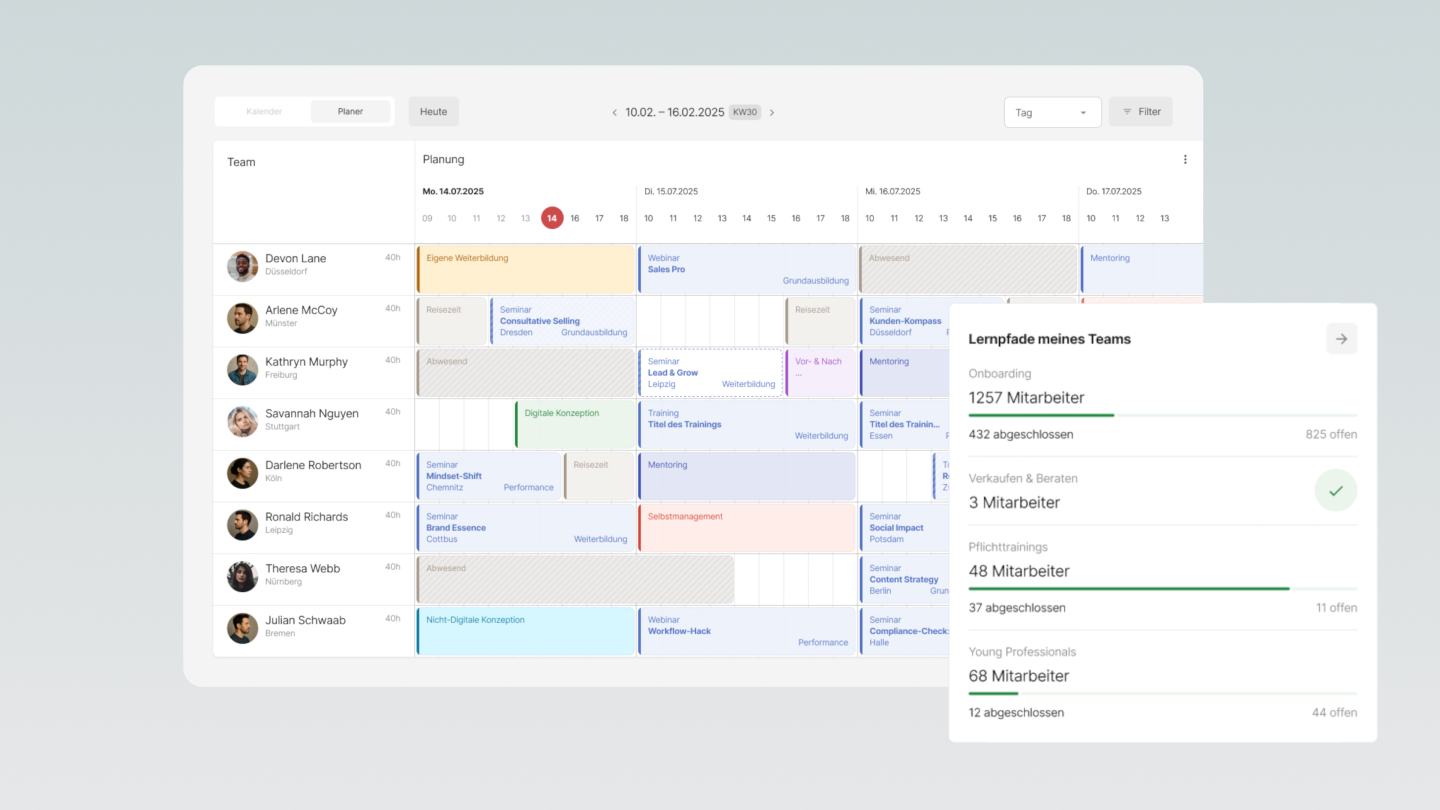Open Lernpfade meines Teams via the arrow icon
This screenshot has width=1440, height=810.
coord(1341,338)
